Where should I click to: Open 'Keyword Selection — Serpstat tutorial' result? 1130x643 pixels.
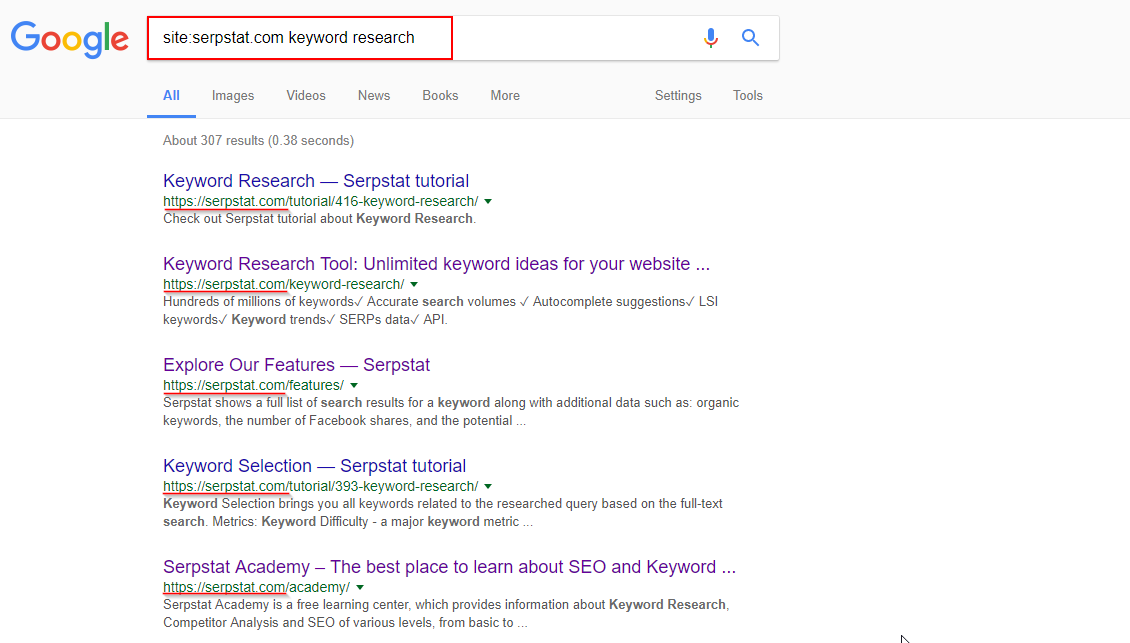pyautogui.click(x=314, y=466)
